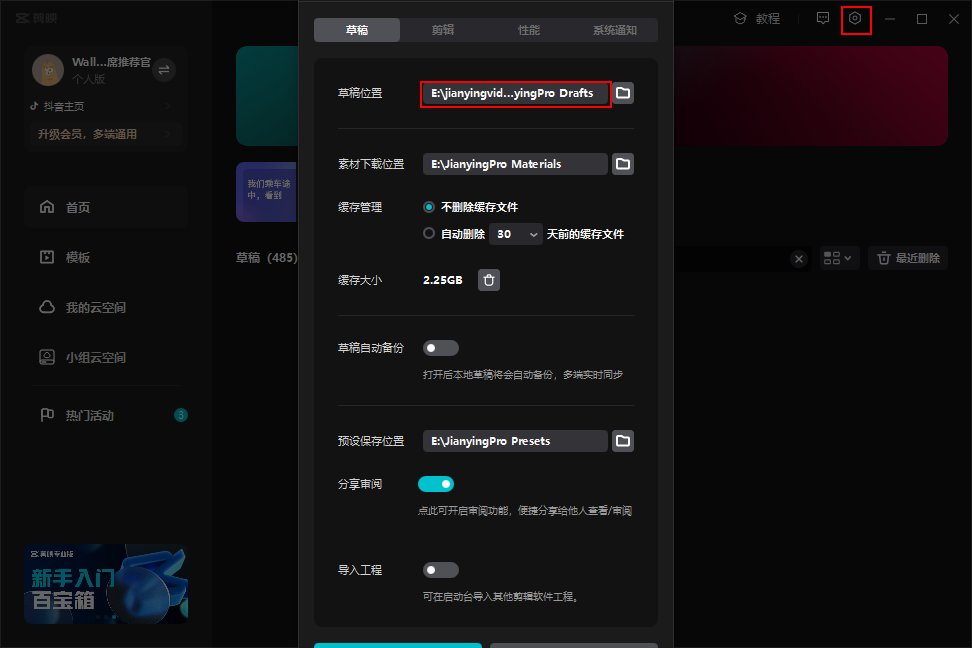Click the 最近删除 button
The image size is (972, 648).
(x=906, y=258)
